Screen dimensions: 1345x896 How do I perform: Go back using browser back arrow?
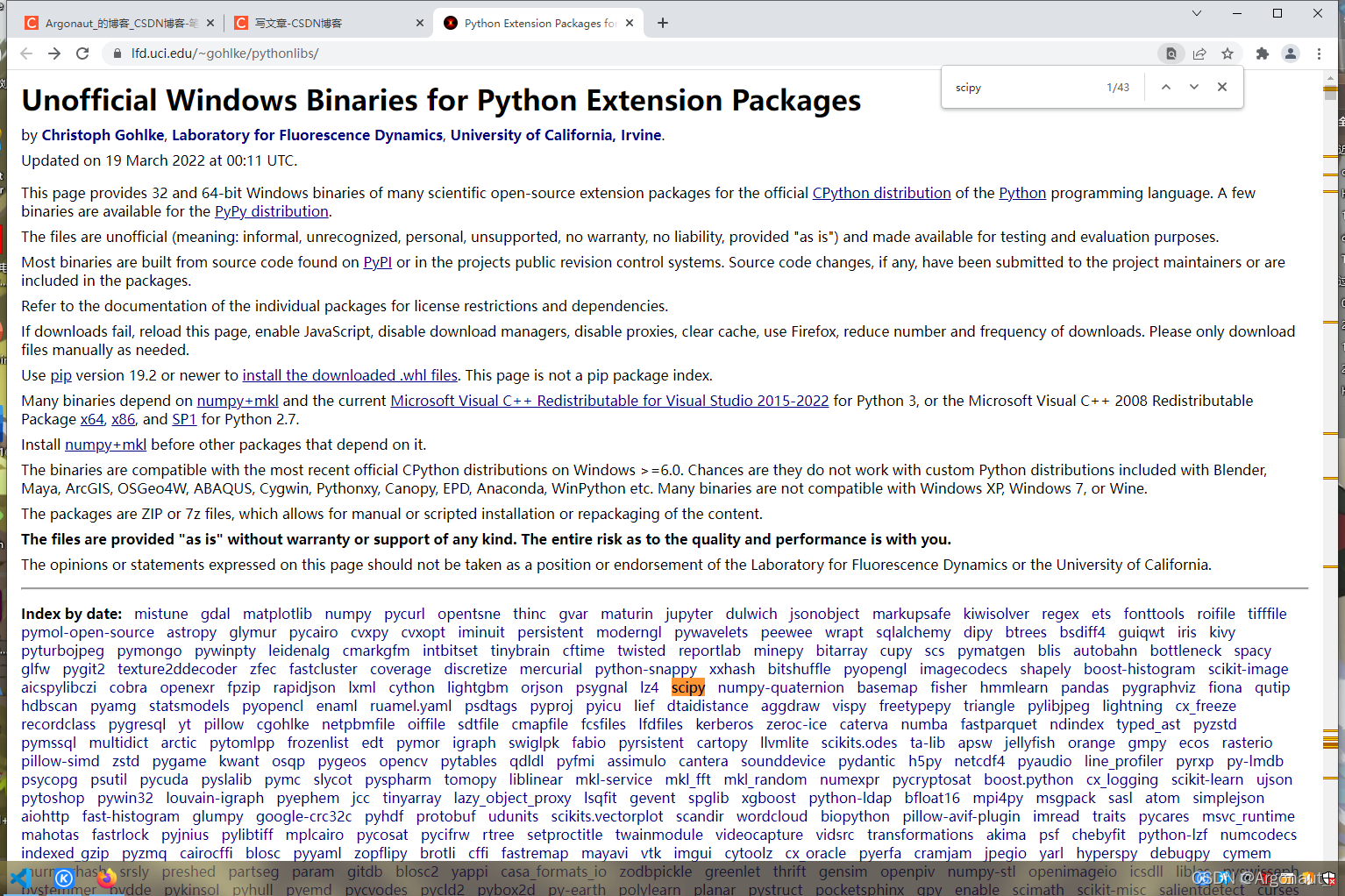pos(26,53)
